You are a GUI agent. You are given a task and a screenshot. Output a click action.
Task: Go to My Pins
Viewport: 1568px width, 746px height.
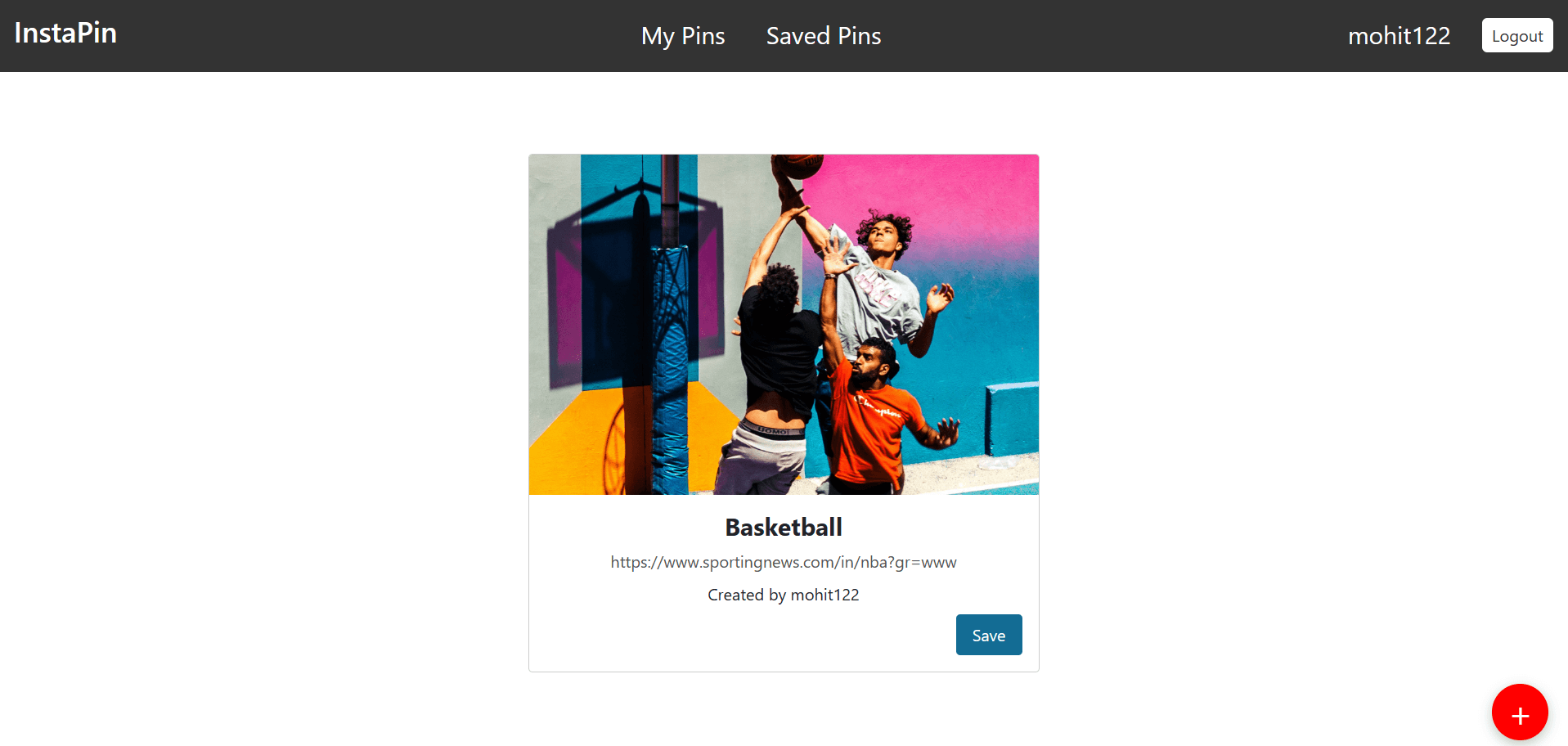(x=683, y=36)
